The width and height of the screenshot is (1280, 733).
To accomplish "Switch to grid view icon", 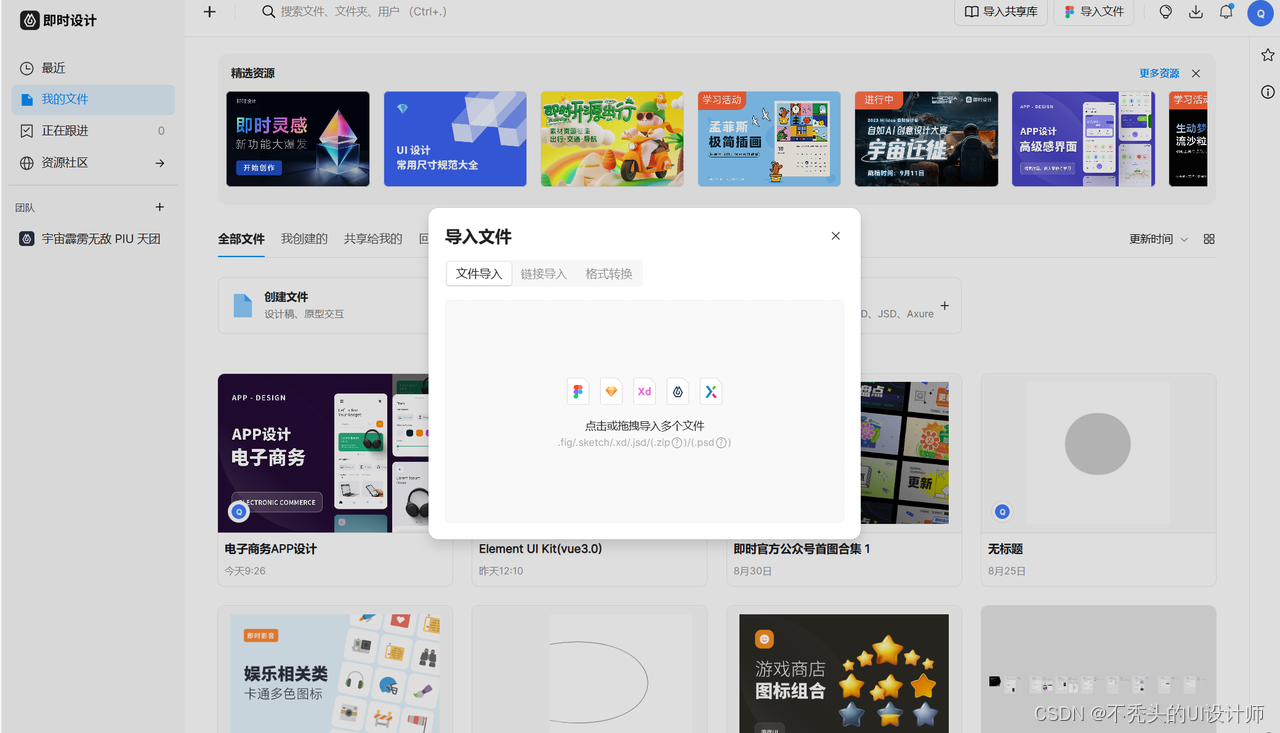I will pos(1209,239).
